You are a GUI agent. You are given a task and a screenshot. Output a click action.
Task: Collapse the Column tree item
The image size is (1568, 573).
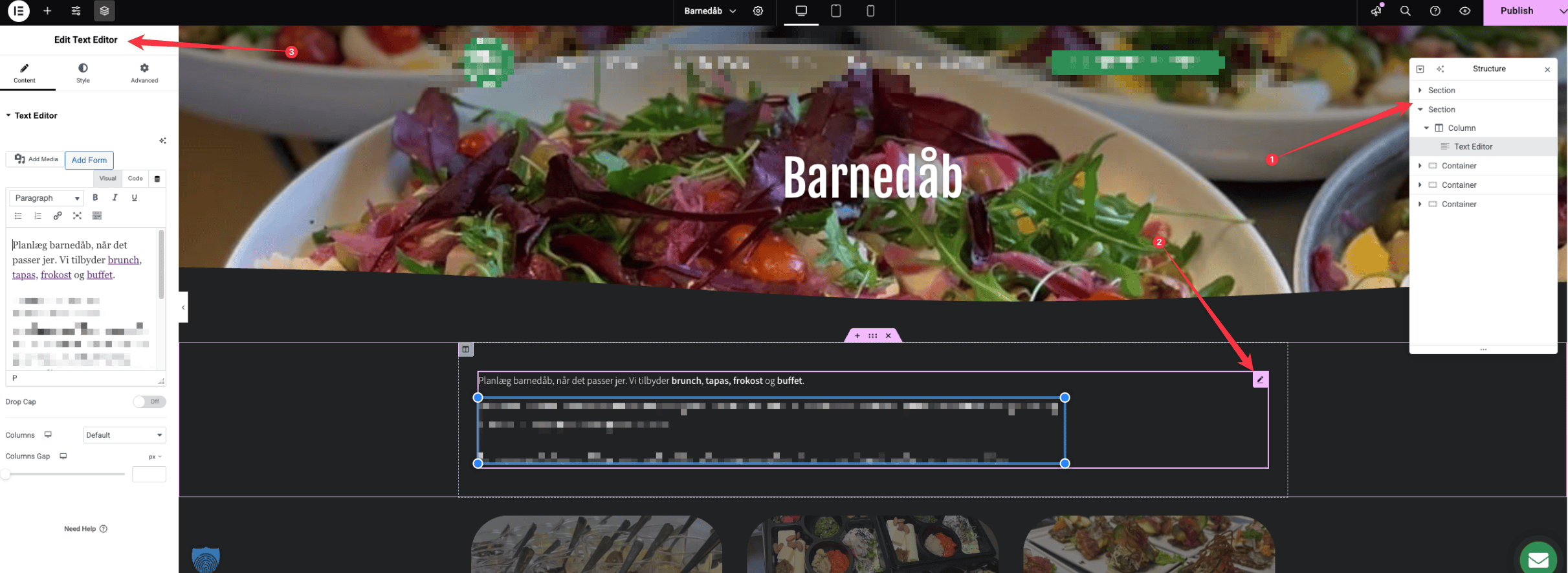point(1426,128)
